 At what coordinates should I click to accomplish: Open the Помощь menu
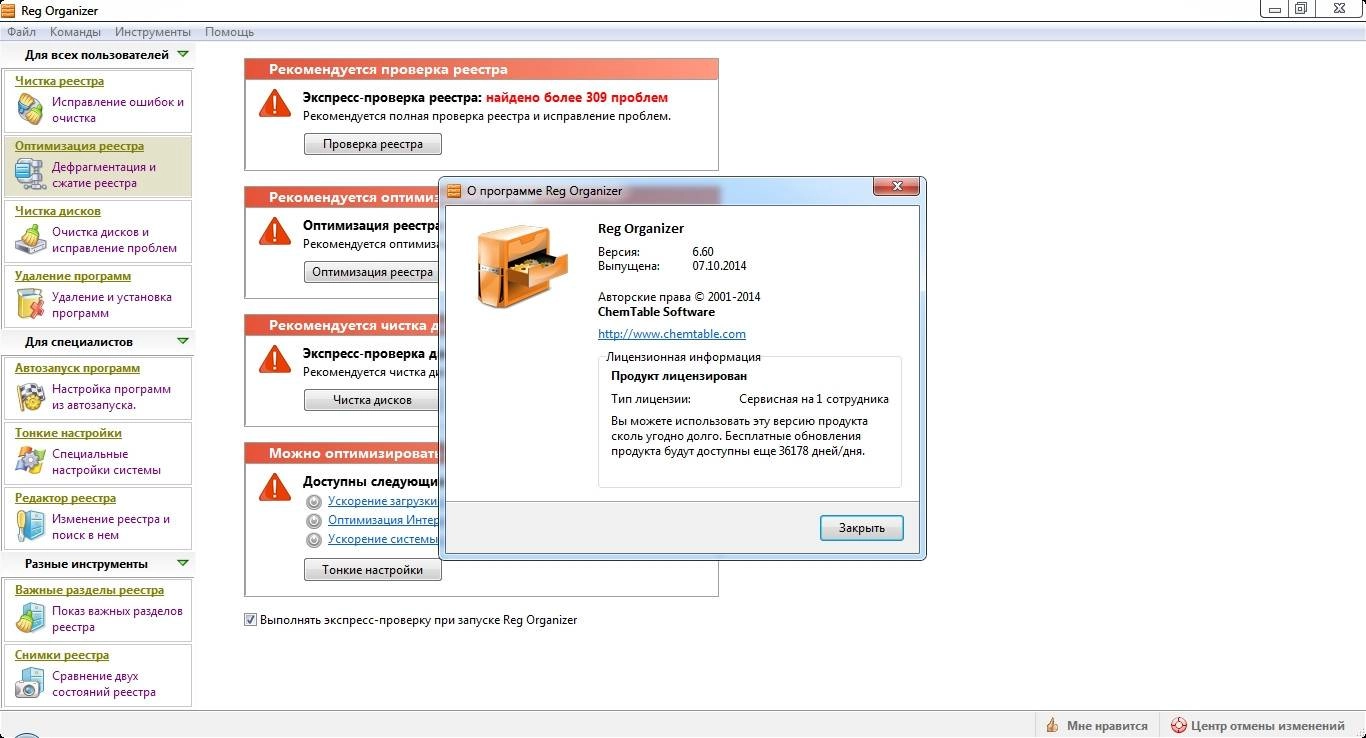click(230, 32)
